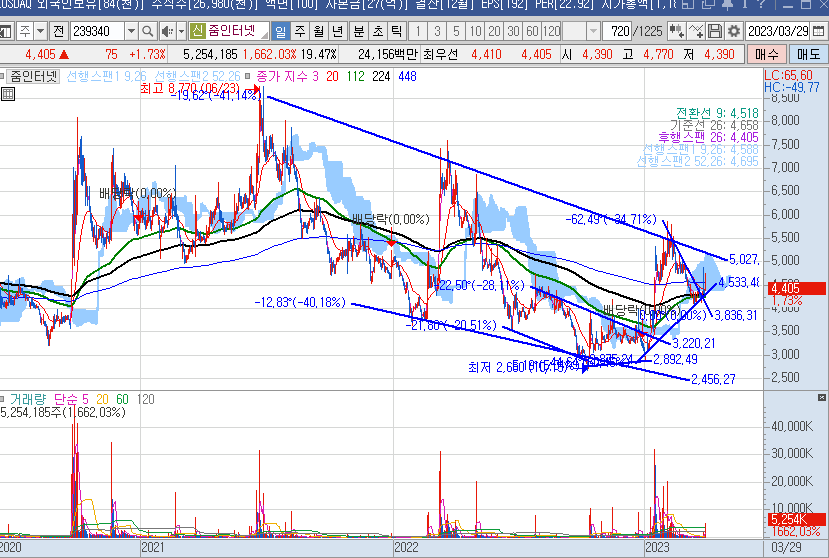Click the 줌인터넷 chart legend label
The height and width of the screenshot is (558, 829).
point(34,76)
